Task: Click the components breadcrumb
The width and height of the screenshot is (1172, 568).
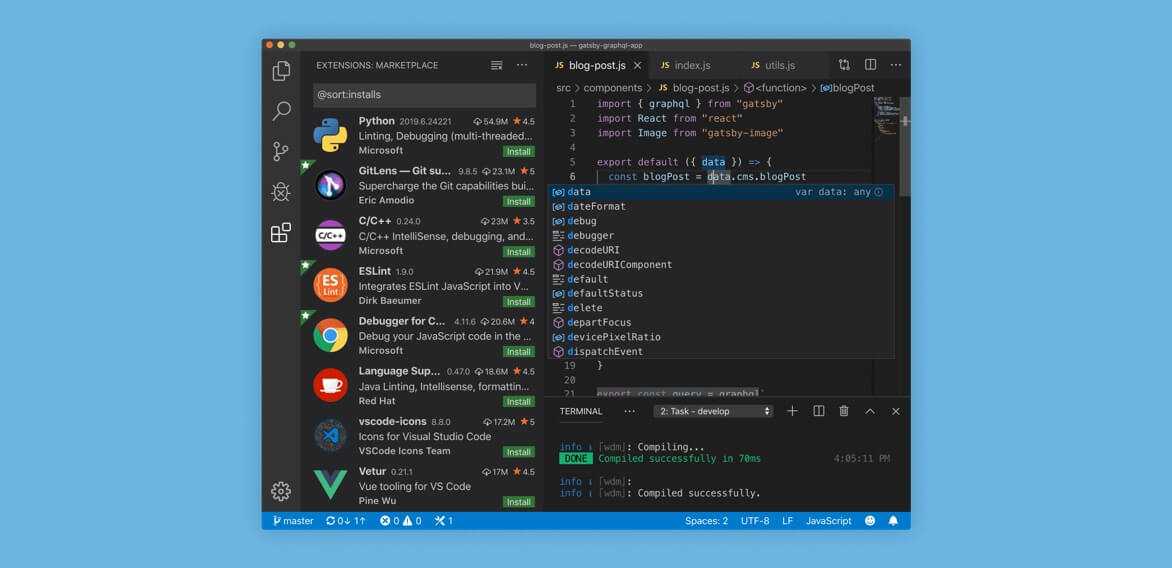Action: (x=613, y=88)
